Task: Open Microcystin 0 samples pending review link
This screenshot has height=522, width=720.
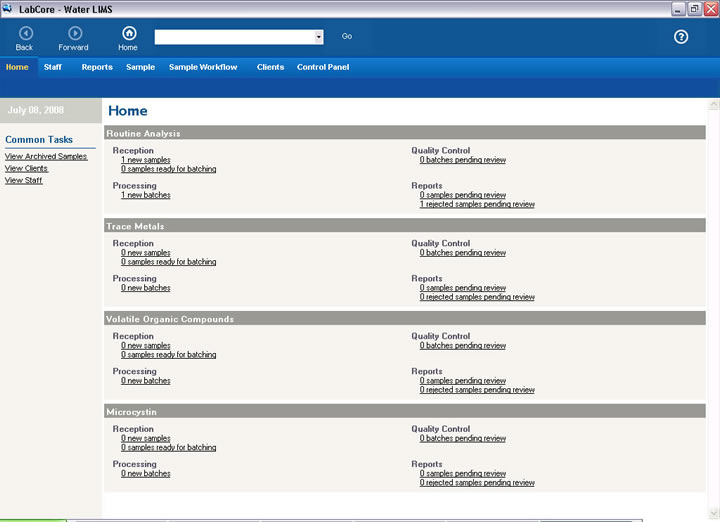Action: (x=462, y=473)
